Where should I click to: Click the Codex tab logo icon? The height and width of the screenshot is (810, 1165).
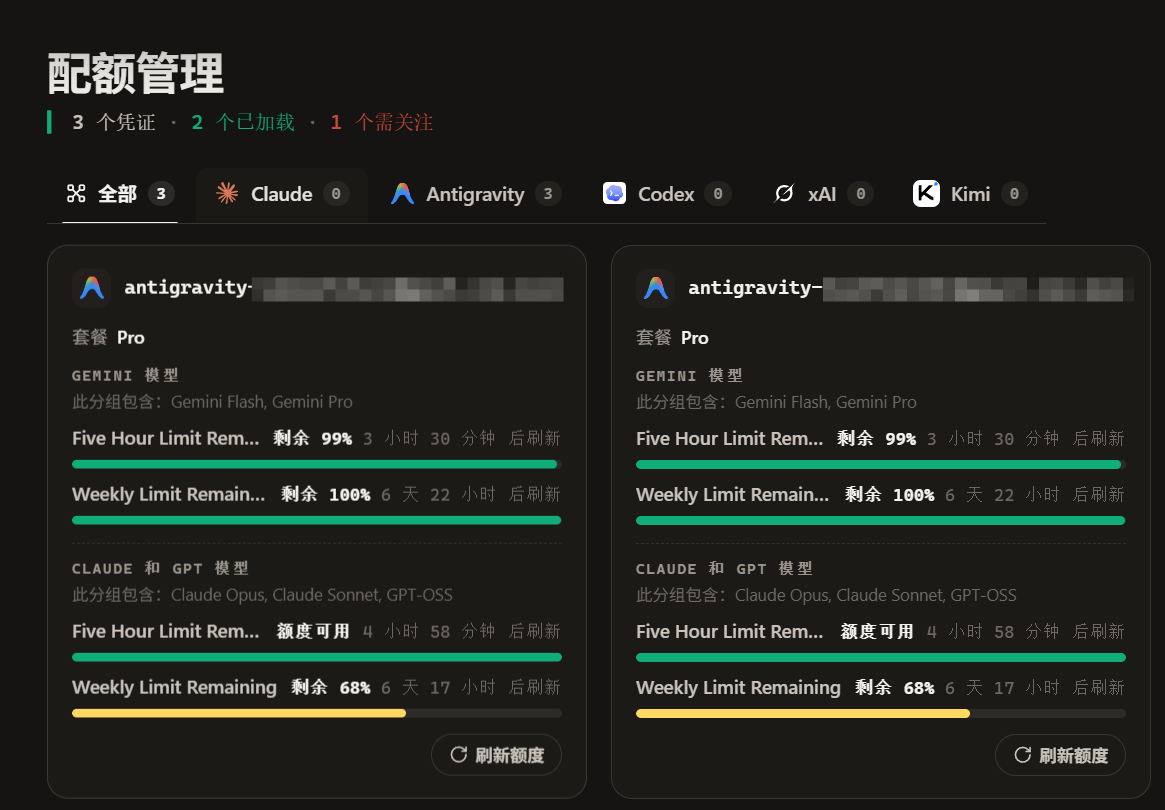(x=614, y=193)
